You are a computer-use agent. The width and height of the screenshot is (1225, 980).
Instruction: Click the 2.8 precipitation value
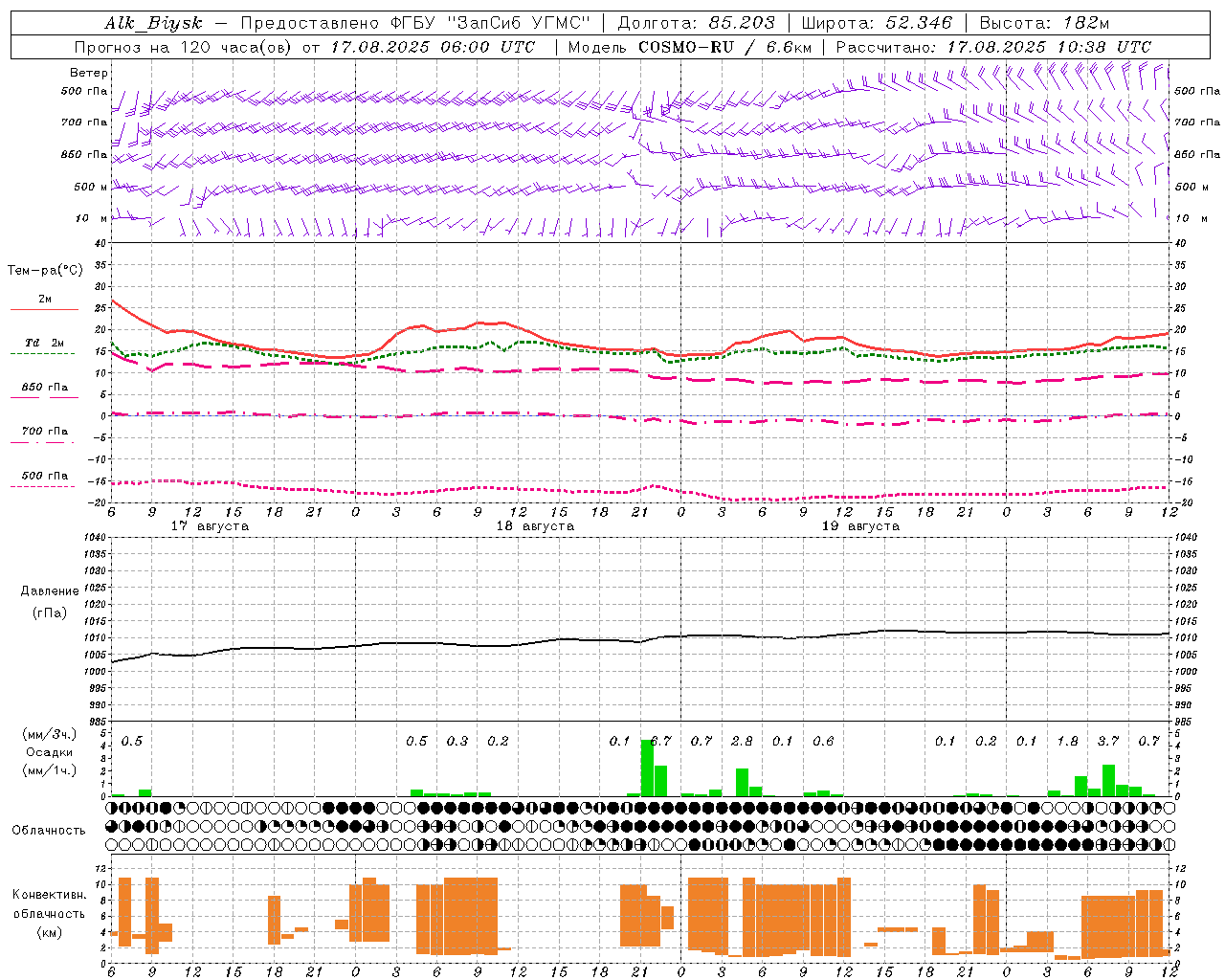coord(742,741)
